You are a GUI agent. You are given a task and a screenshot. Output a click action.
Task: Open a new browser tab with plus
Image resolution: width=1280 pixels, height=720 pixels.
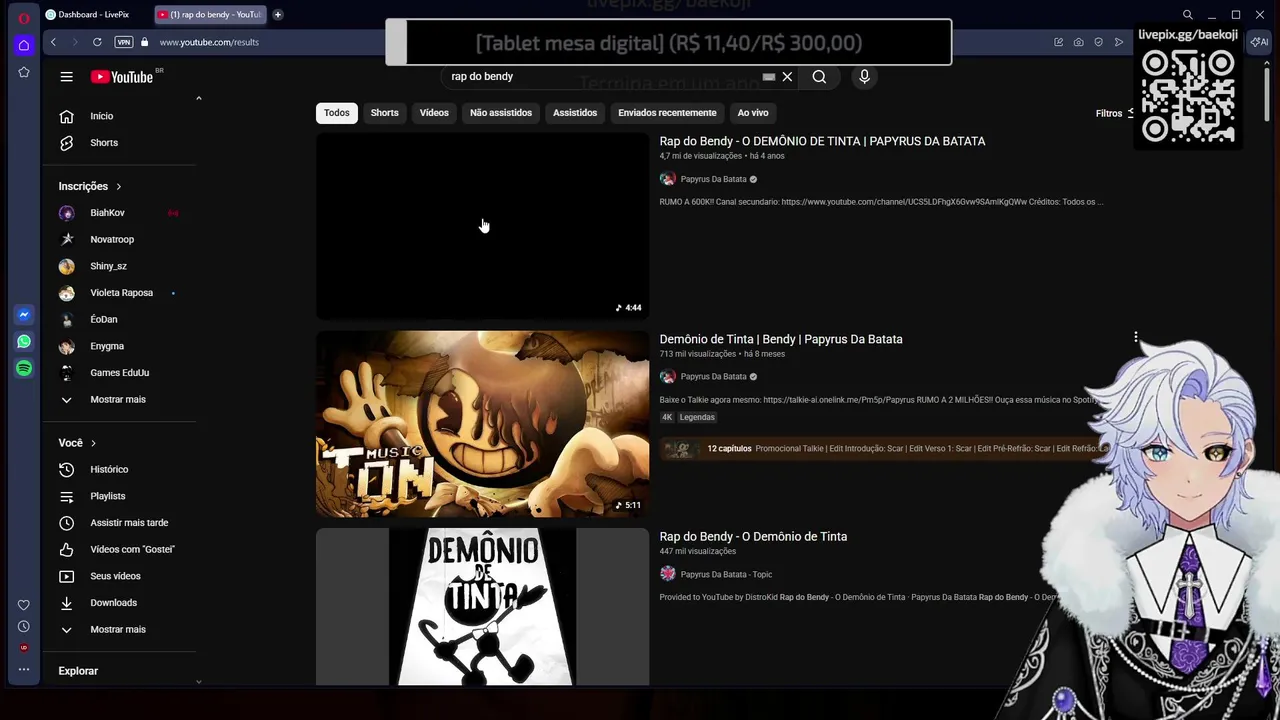(278, 15)
